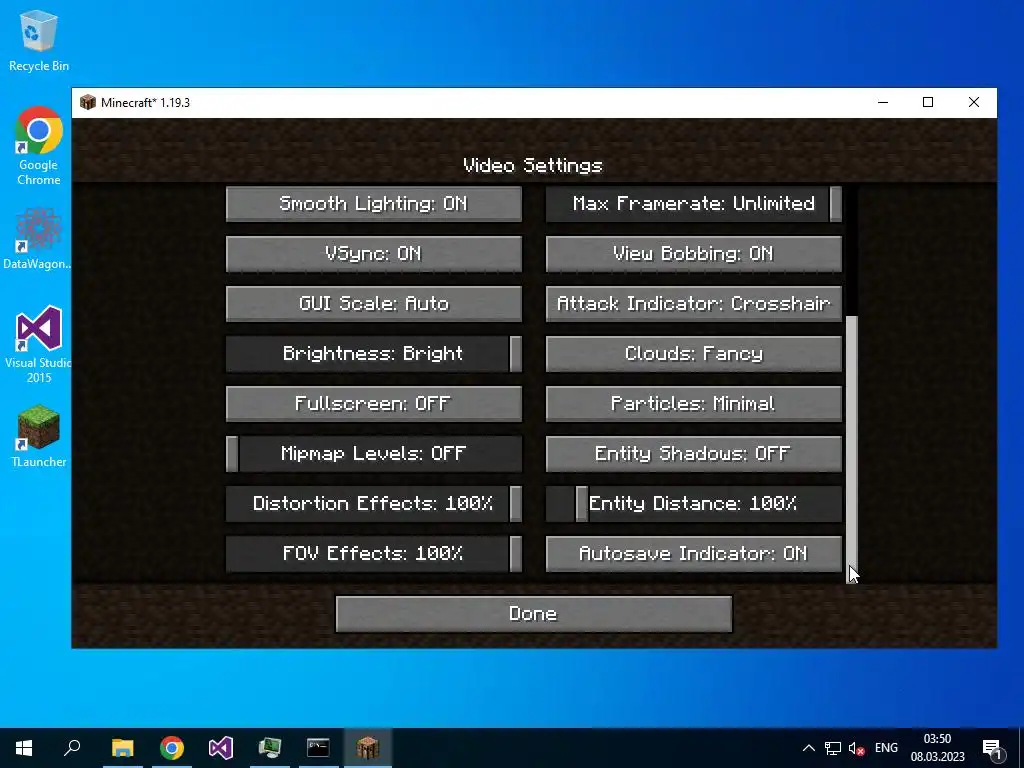Select Minecraft taskbar icon
The image size is (1024, 768).
click(x=368, y=748)
